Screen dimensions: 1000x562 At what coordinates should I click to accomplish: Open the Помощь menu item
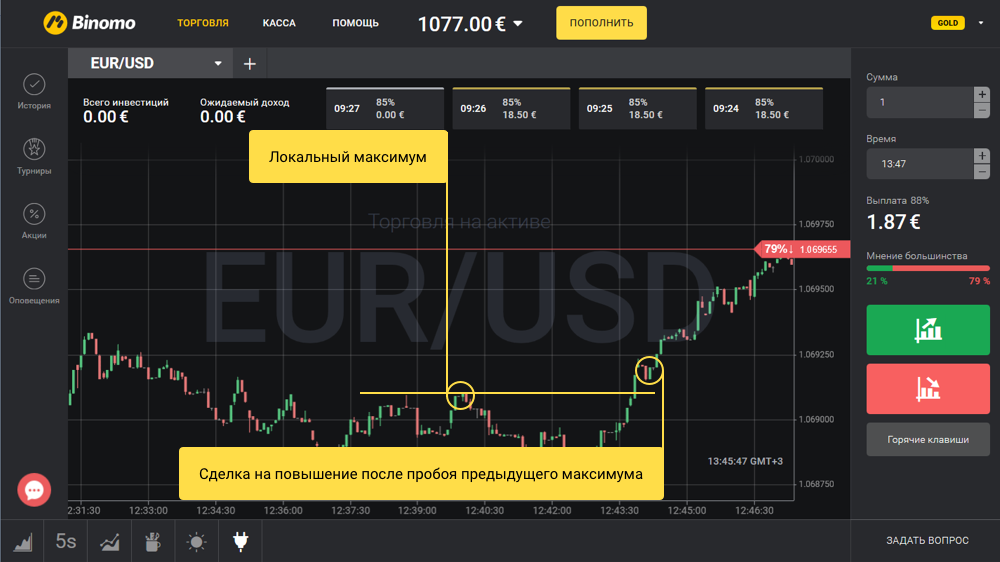click(x=355, y=23)
